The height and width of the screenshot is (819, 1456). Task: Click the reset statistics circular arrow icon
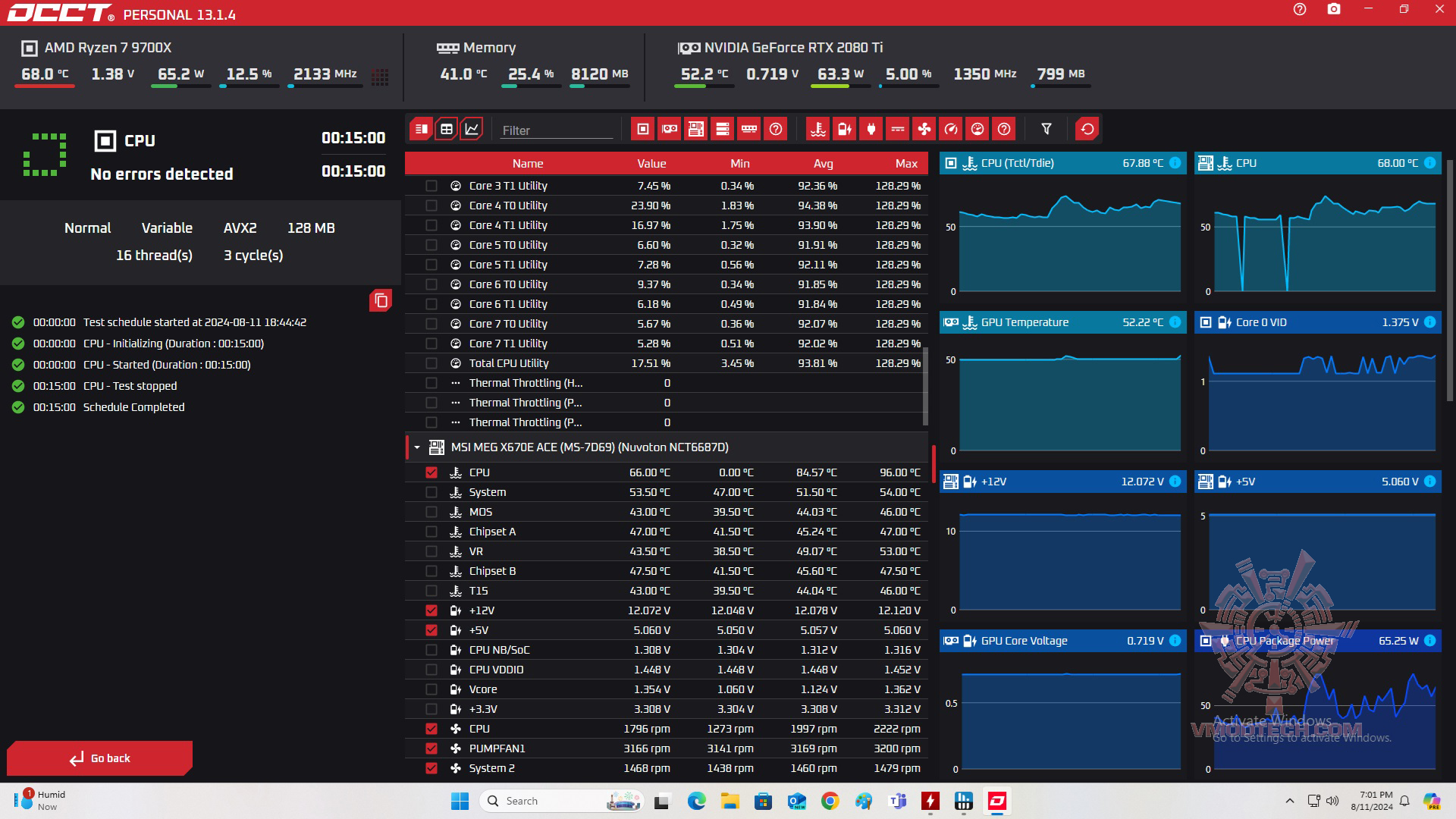click(x=1087, y=129)
